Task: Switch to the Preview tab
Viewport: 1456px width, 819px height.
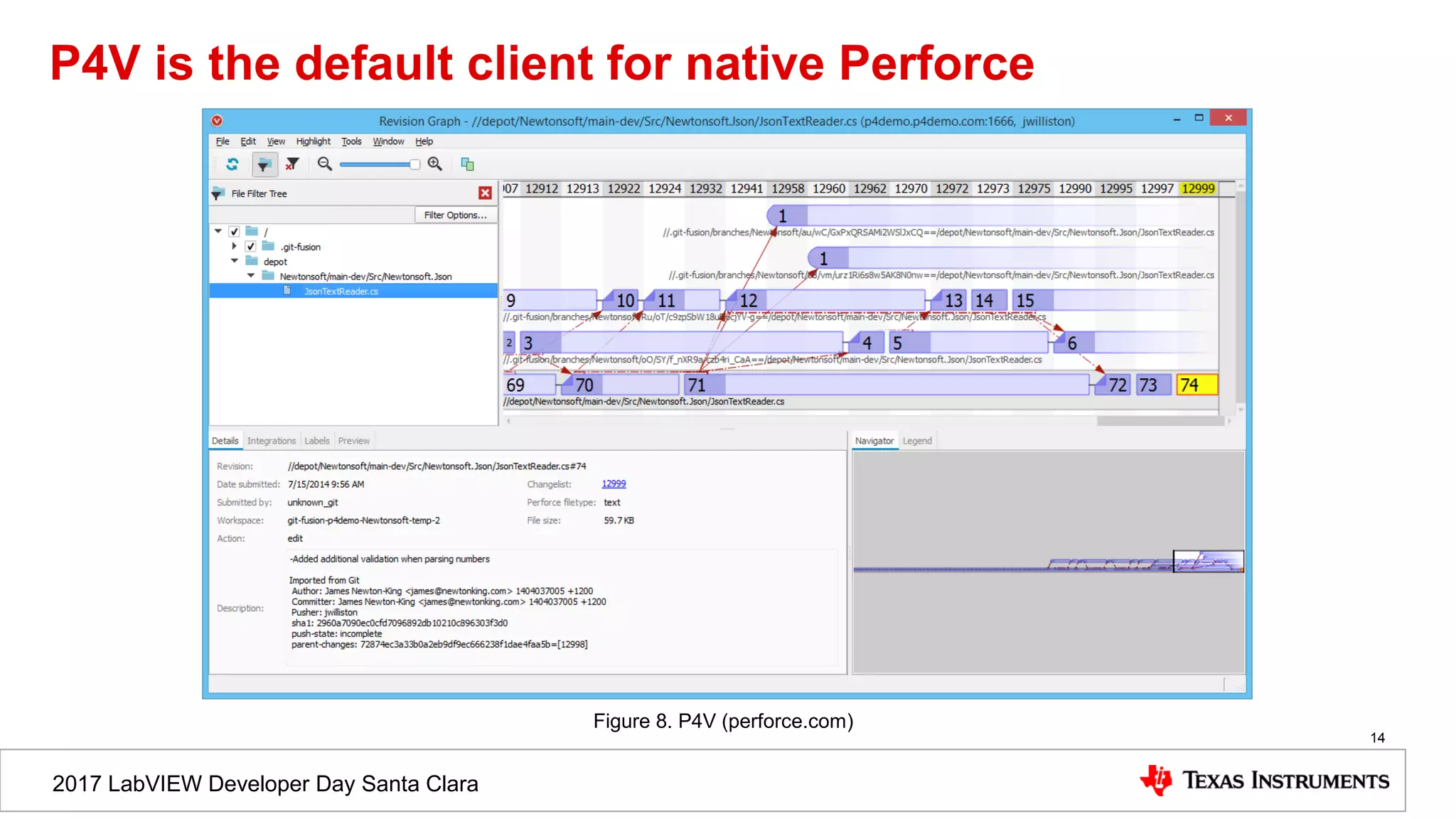Action: [x=354, y=441]
